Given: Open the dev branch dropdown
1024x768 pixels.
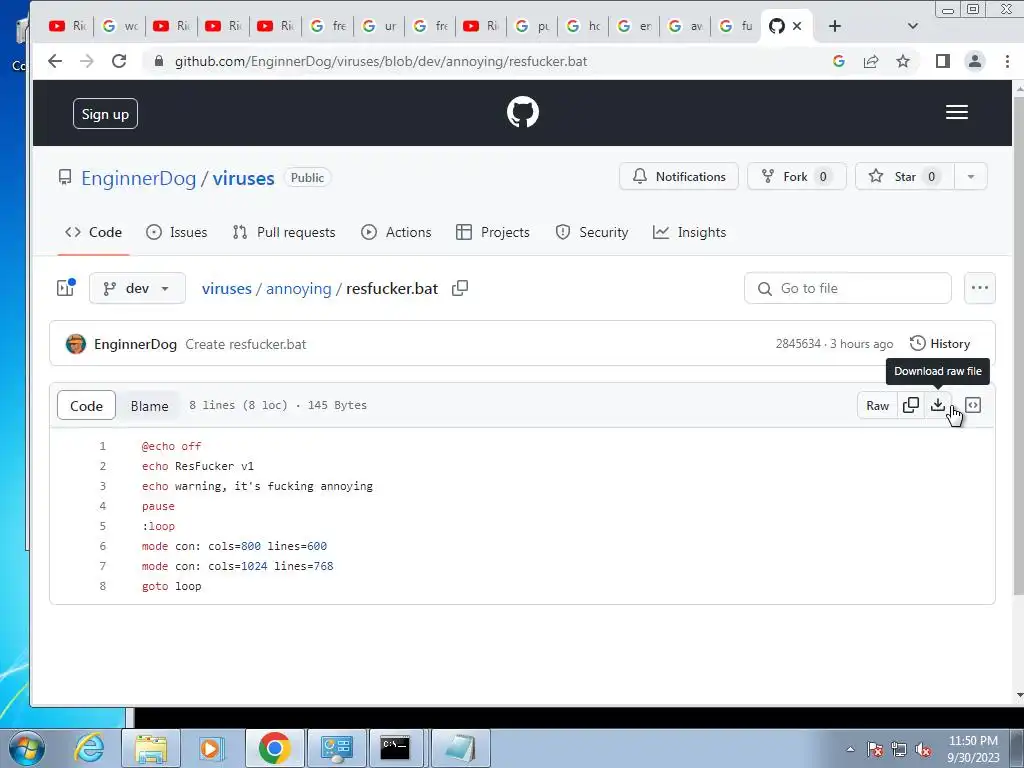Looking at the screenshot, I should [x=137, y=288].
